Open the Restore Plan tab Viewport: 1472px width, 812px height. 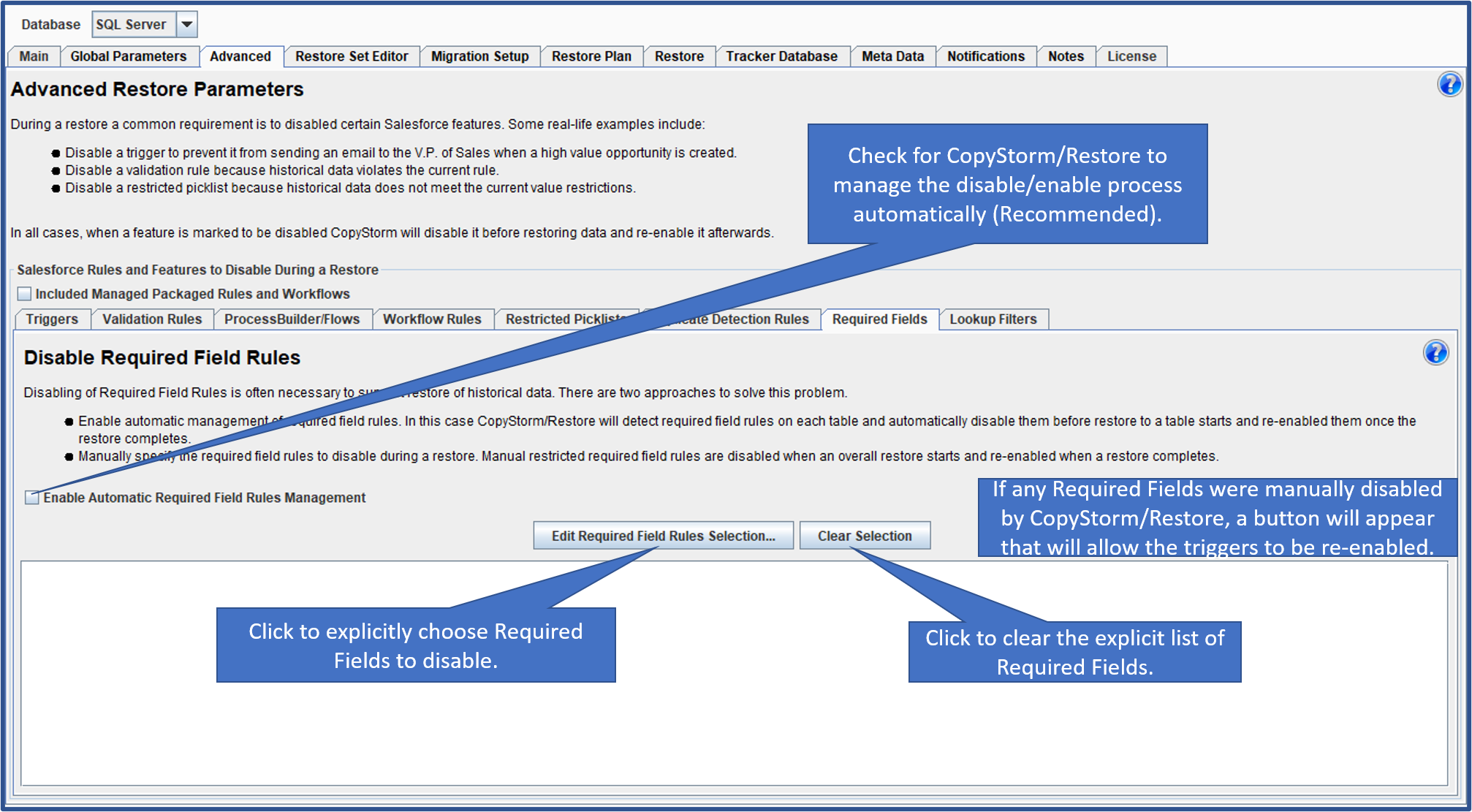click(x=591, y=56)
